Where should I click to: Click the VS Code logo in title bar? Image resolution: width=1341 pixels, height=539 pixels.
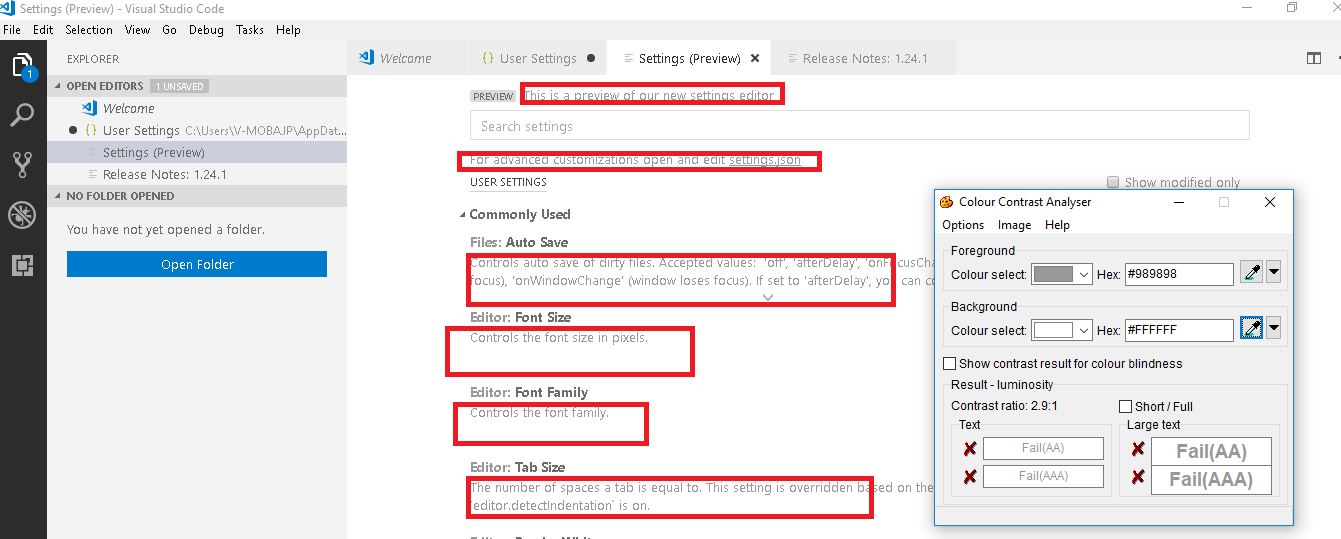[9, 9]
